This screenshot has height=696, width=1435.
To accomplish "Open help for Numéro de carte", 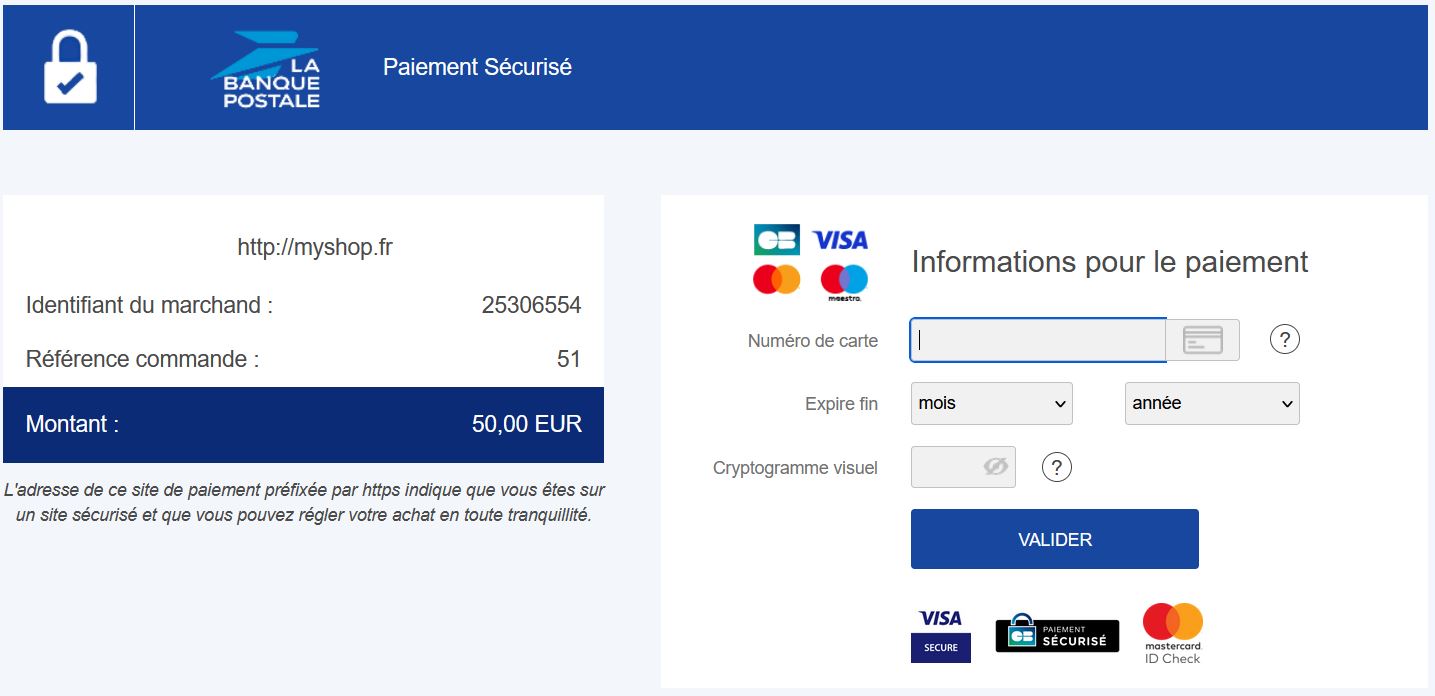I will pyautogui.click(x=1285, y=340).
